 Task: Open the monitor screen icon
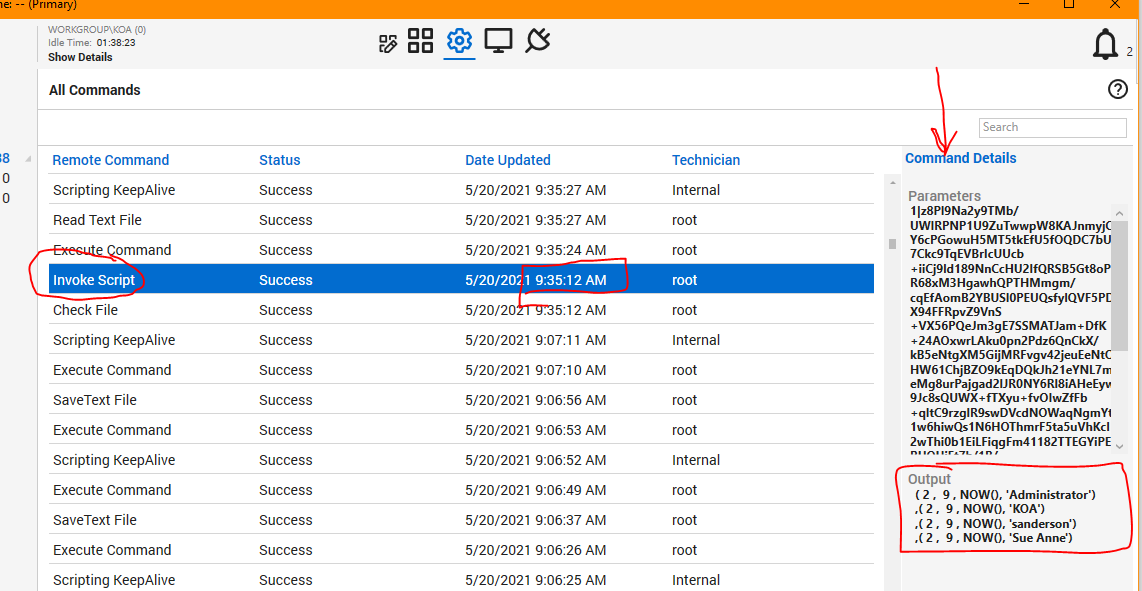click(498, 41)
